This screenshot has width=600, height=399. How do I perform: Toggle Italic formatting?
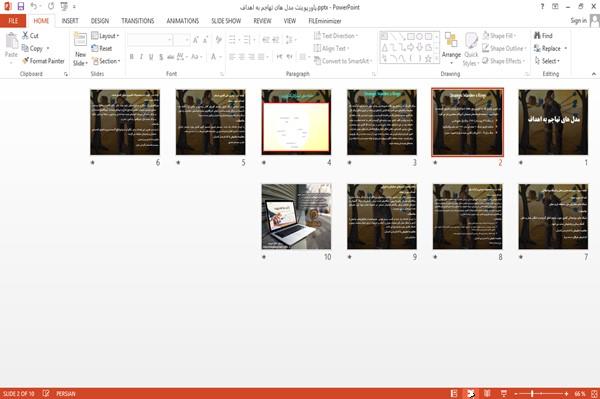[141, 57]
